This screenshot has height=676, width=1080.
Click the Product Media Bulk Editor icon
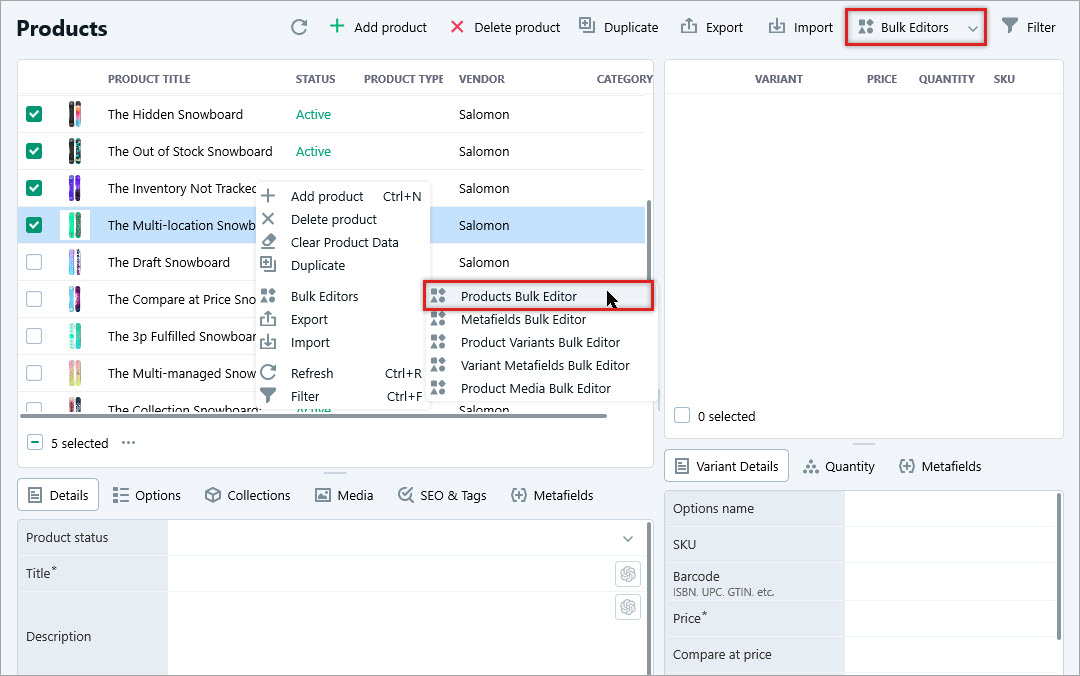point(438,387)
